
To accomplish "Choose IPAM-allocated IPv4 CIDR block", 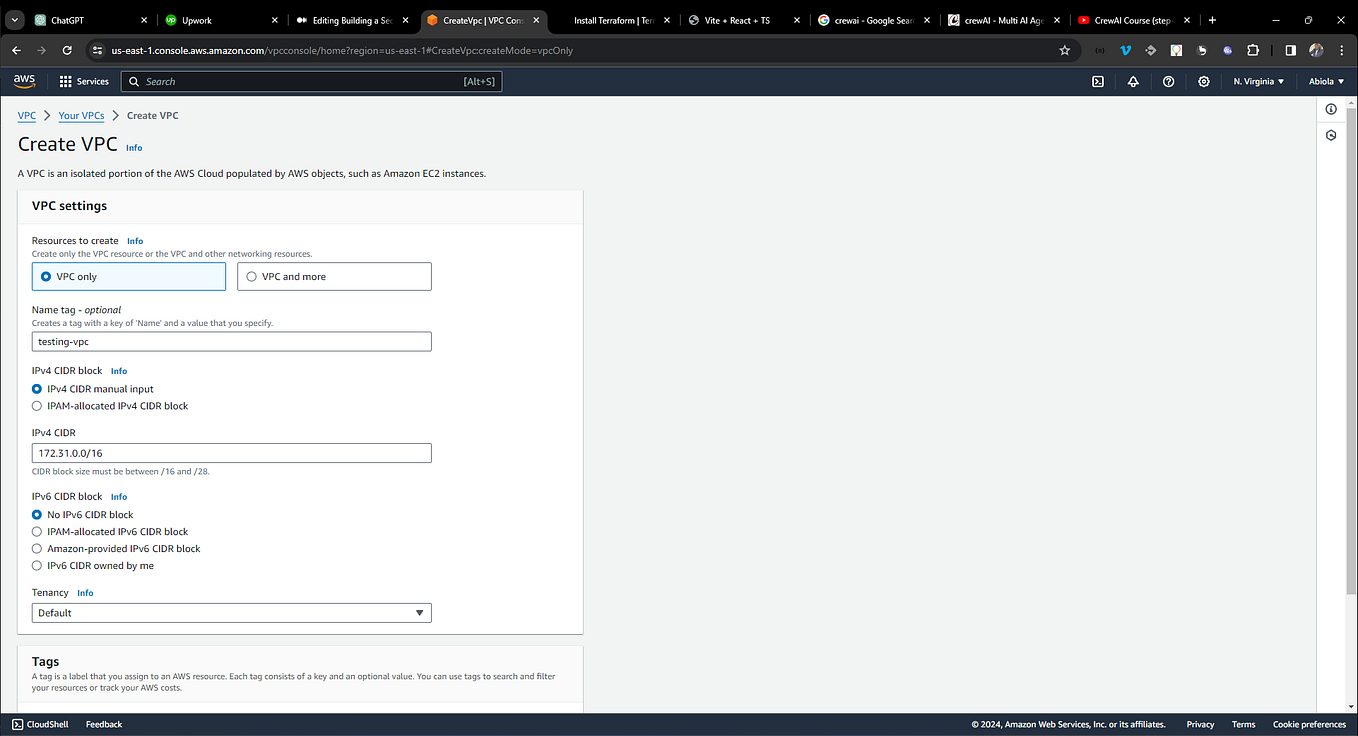I will [x=37, y=406].
